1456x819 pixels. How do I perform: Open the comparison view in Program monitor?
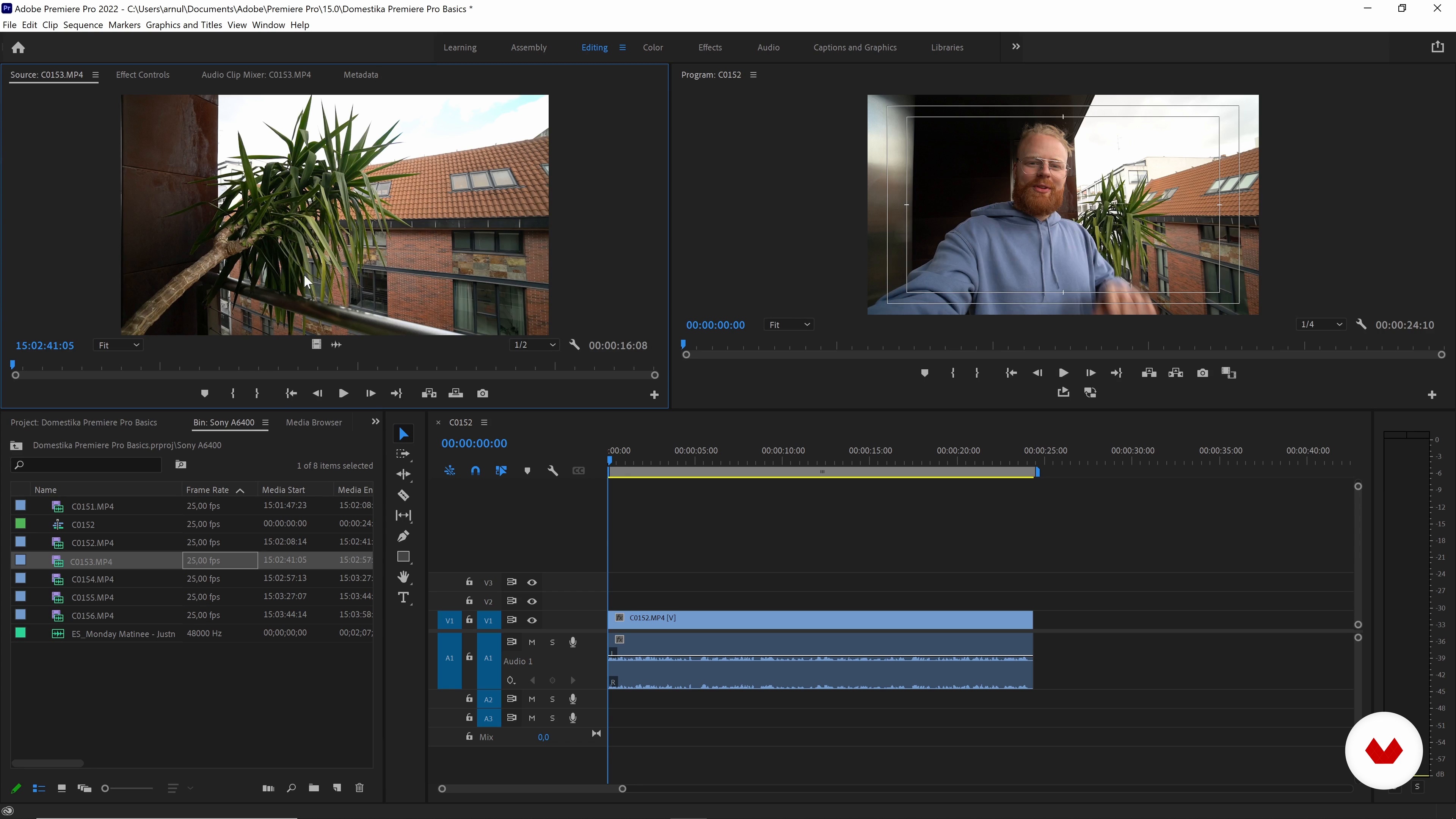[x=1229, y=373]
